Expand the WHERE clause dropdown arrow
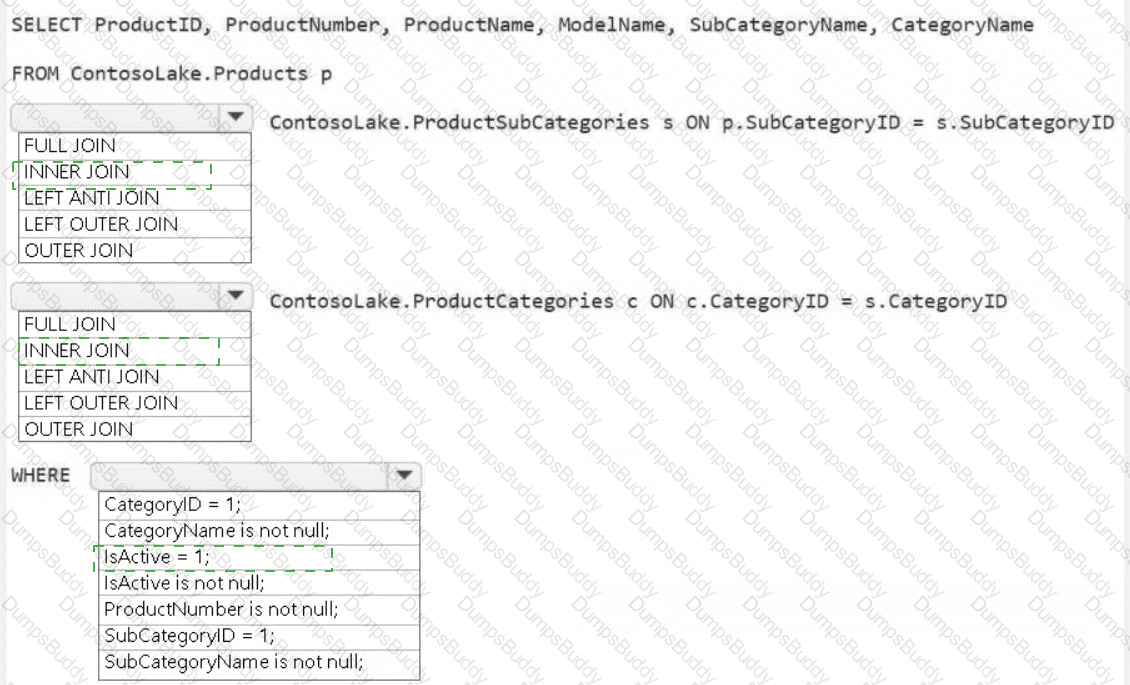This screenshot has height=685, width=1130. pos(403,476)
